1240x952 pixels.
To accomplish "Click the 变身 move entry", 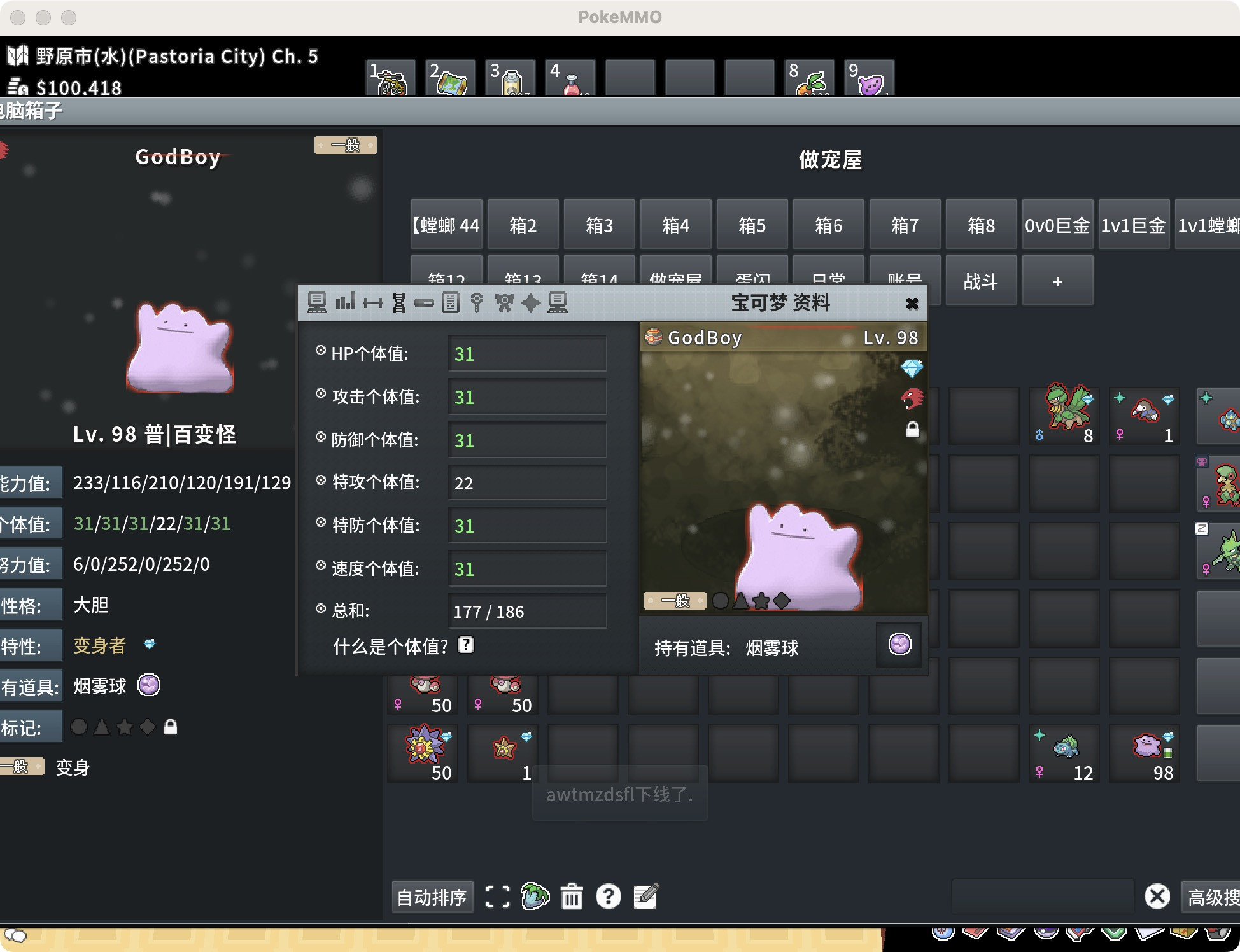I will click(x=73, y=767).
